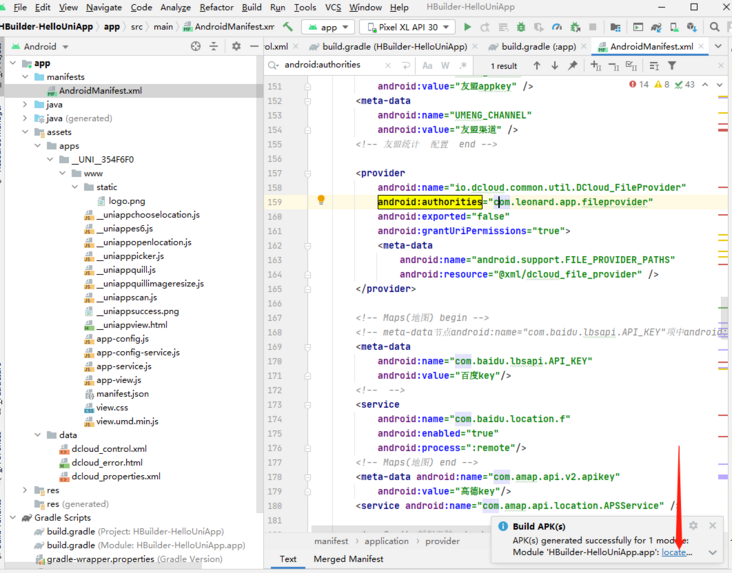
Task: Click the application breadcrumb
Action: [x=386, y=541]
